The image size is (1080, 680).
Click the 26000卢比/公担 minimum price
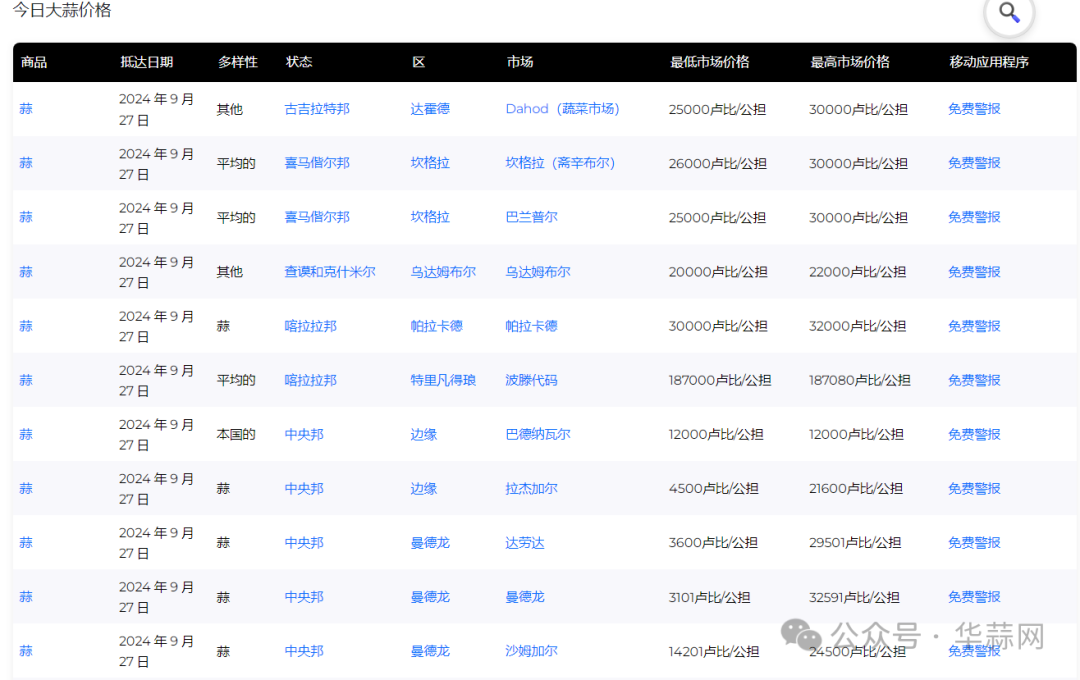(x=717, y=163)
